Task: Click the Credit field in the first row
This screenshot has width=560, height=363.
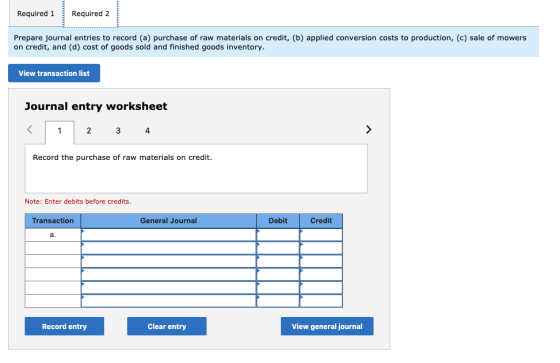Action: coord(321,235)
